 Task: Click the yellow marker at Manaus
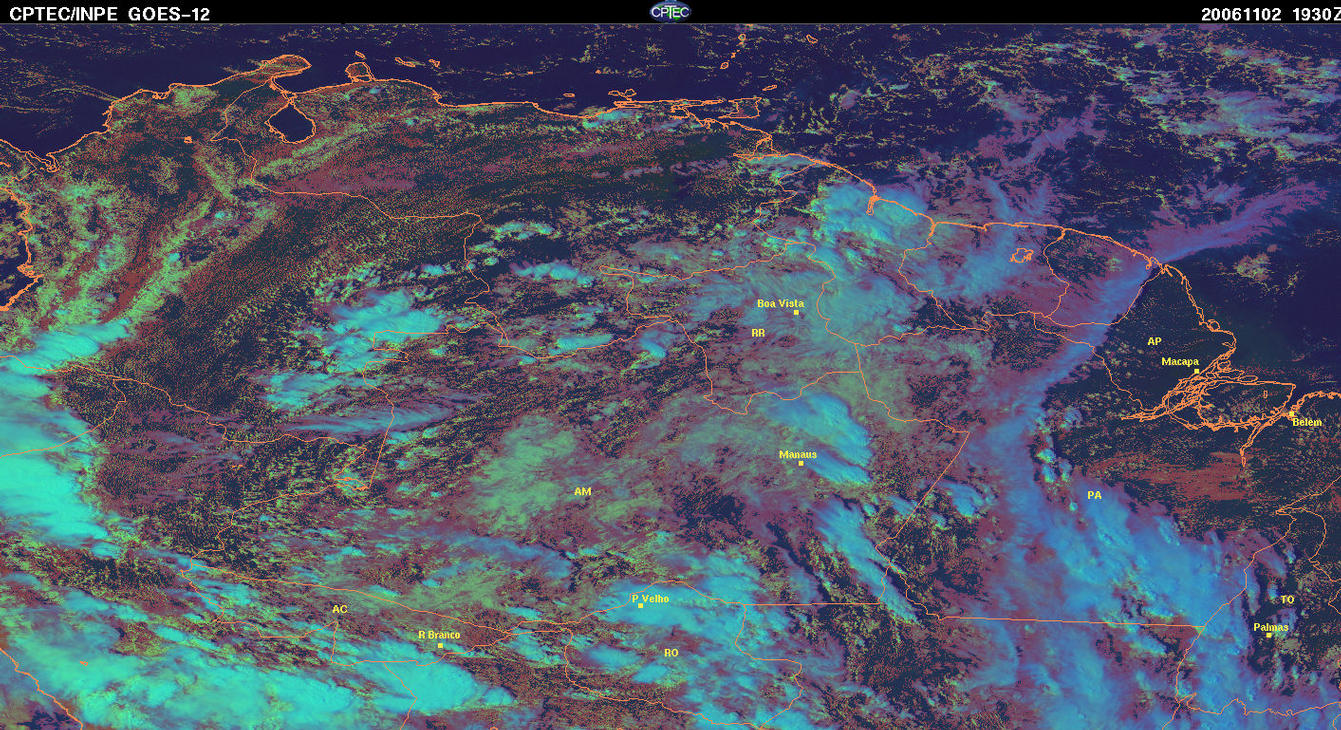tap(801, 463)
